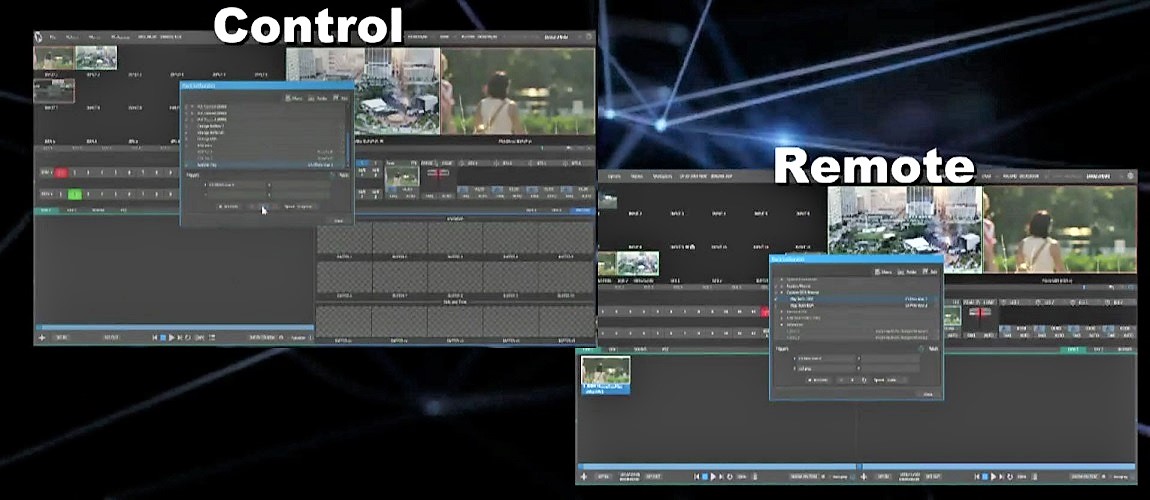The height and width of the screenshot is (500, 1150).
Task: Add media plus icon right DDR Remote window
Action: click(x=866, y=477)
